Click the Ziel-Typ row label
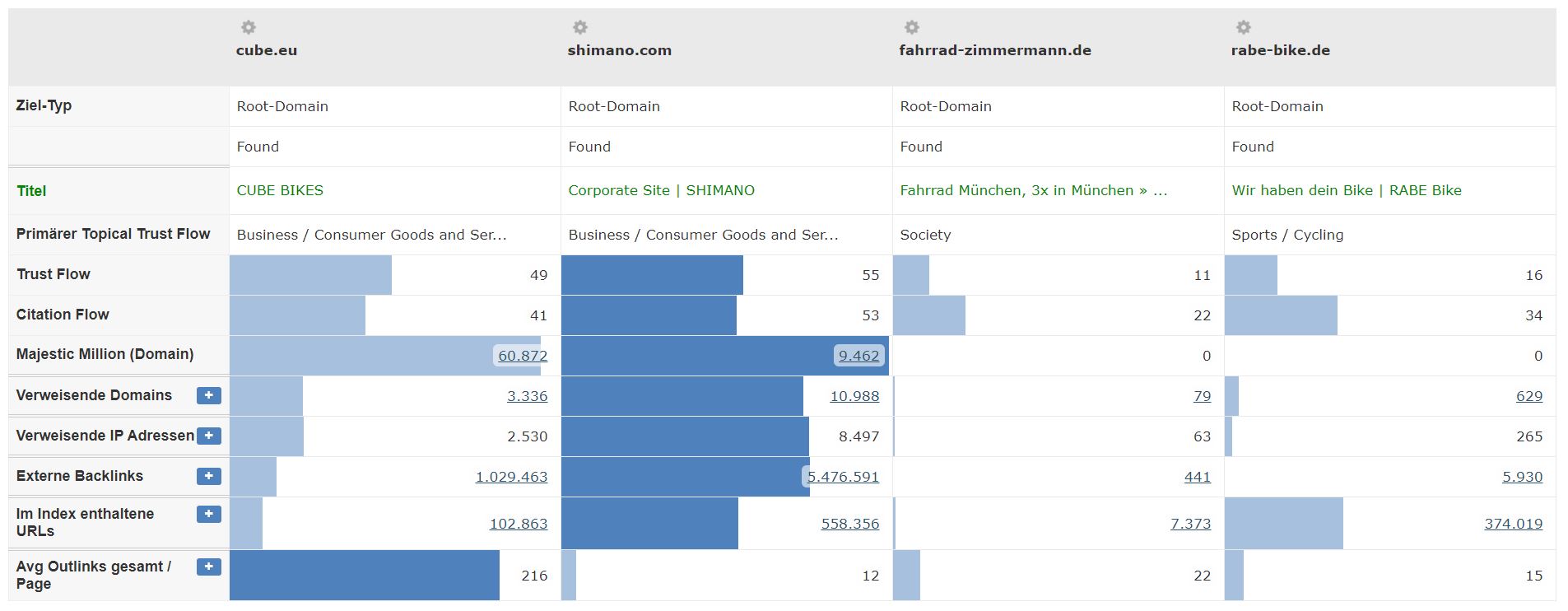The height and width of the screenshot is (611, 1568). (44, 105)
